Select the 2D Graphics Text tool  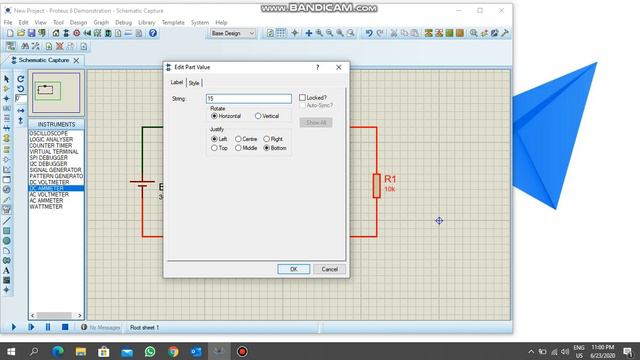pos(7,270)
